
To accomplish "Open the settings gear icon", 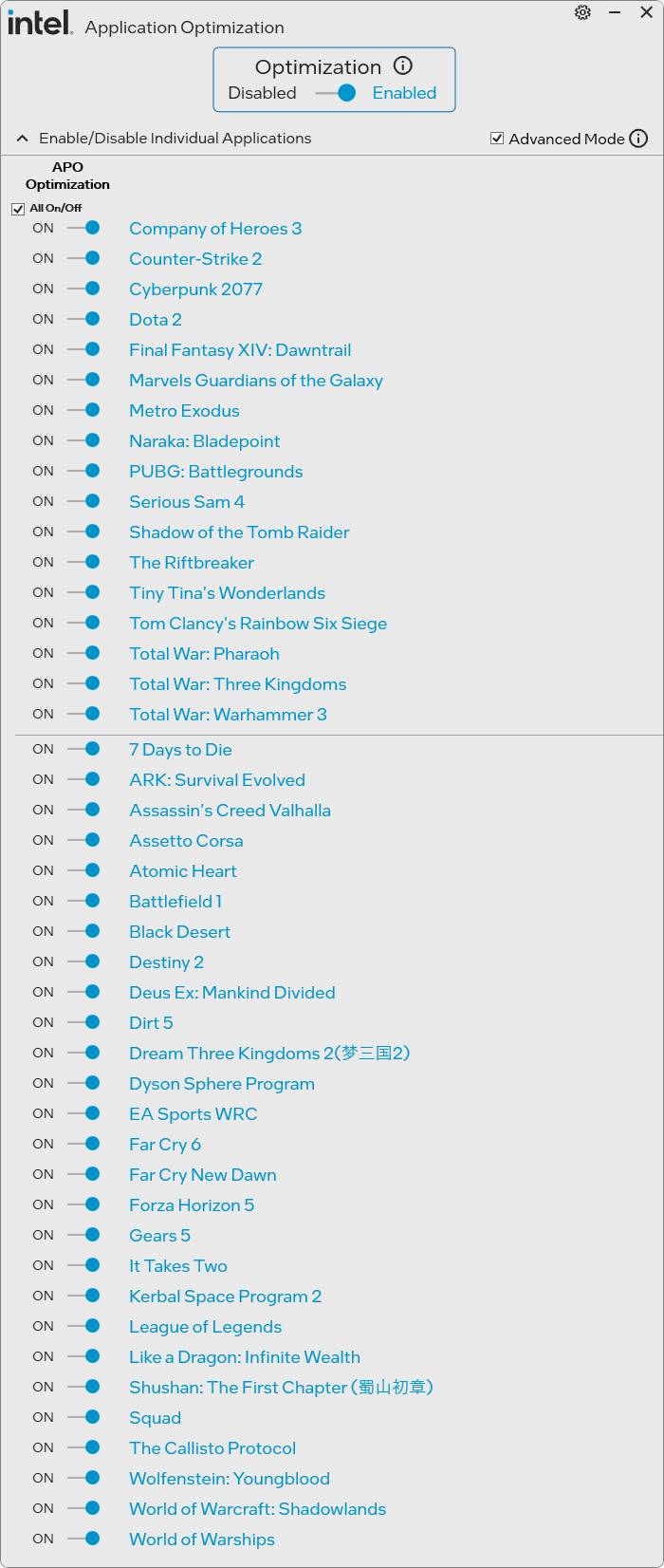I will click(x=582, y=12).
